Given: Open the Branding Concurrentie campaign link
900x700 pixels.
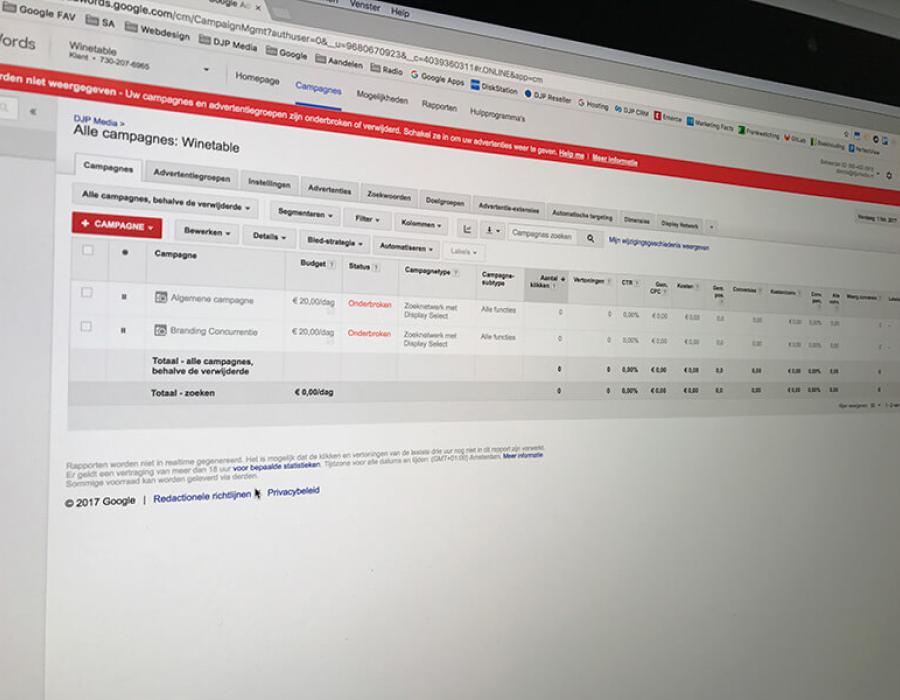Looking at the screenshot, I should pyautogui.click(x=214, y=331).
